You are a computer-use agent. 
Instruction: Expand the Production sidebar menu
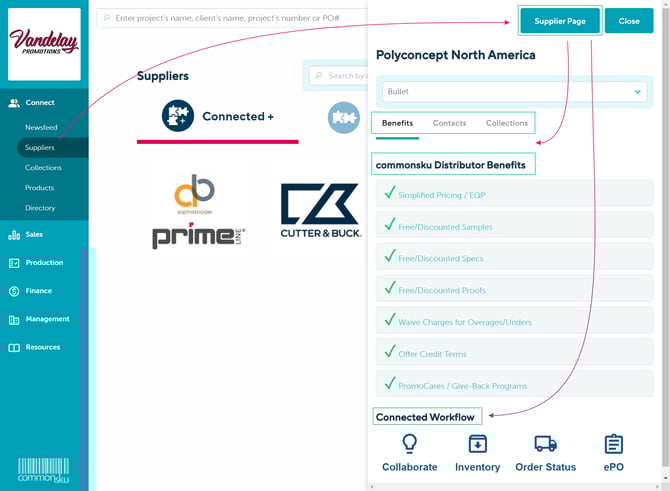pyautogui.click(x=44, y=263)
